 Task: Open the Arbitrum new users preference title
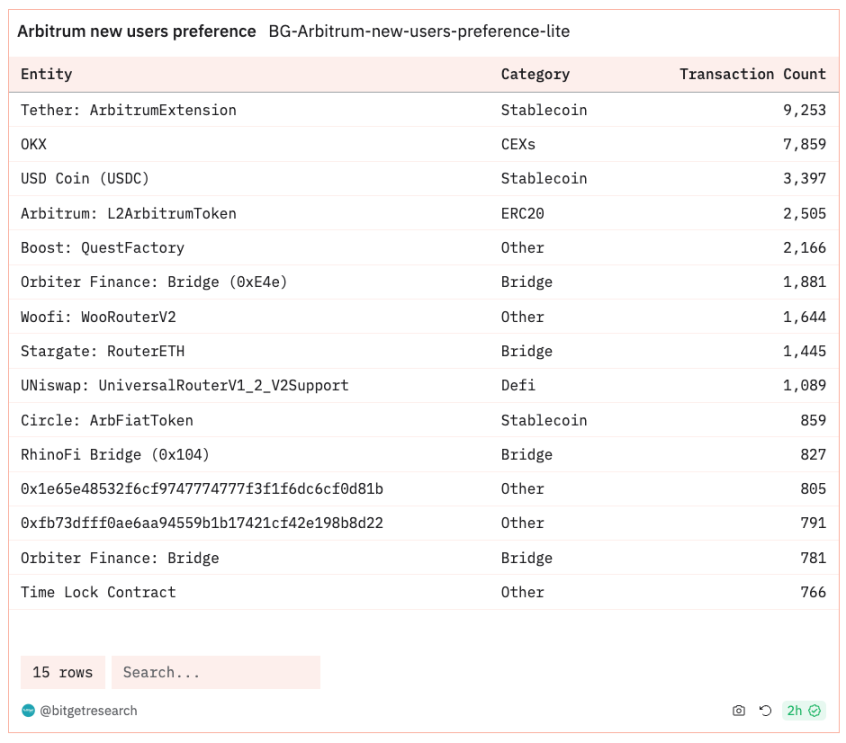137,32
